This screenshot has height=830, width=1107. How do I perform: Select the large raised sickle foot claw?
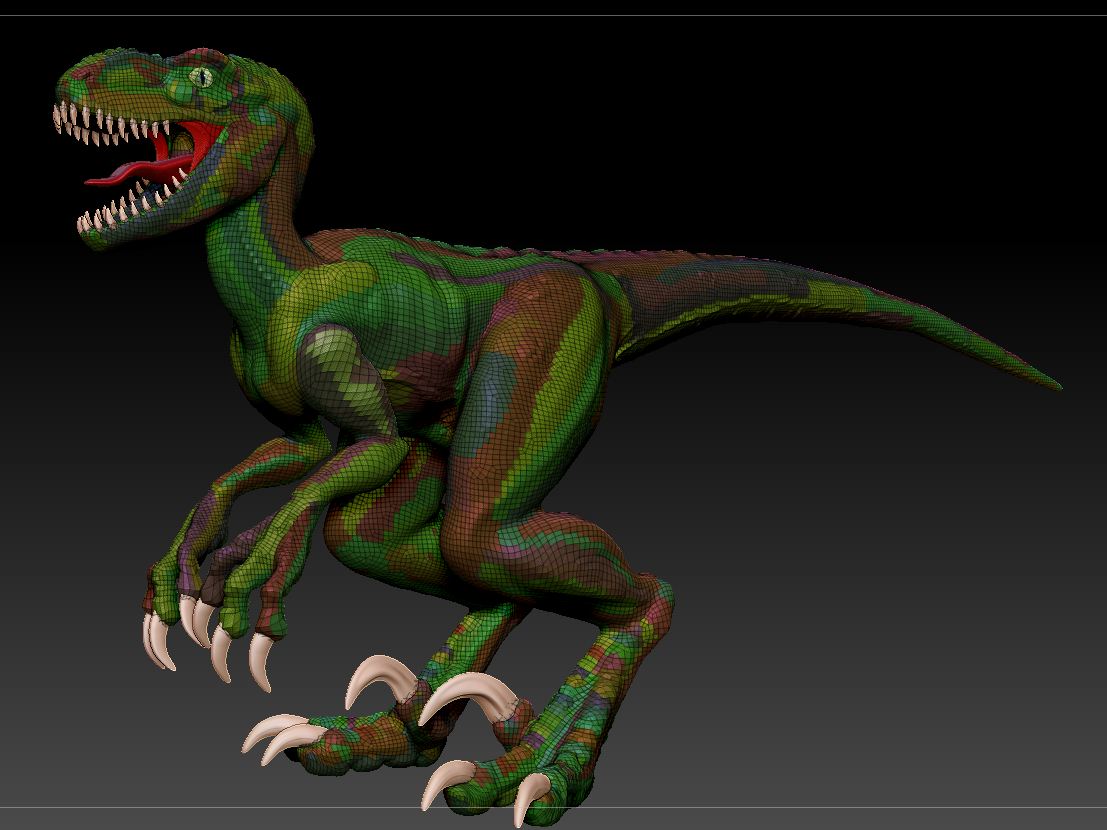tap(470, 692)
